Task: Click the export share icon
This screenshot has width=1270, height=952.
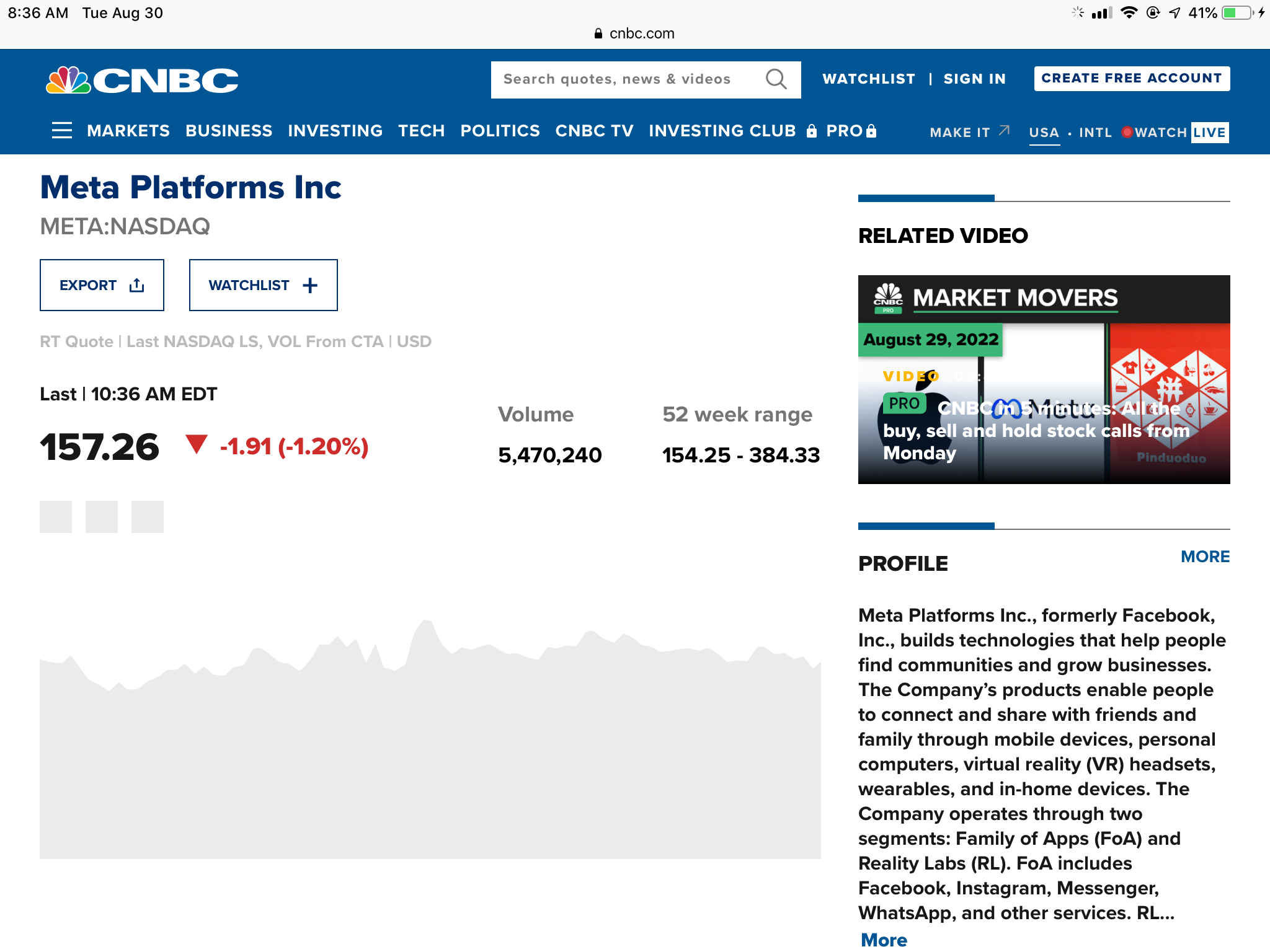Action: point(137,285)
